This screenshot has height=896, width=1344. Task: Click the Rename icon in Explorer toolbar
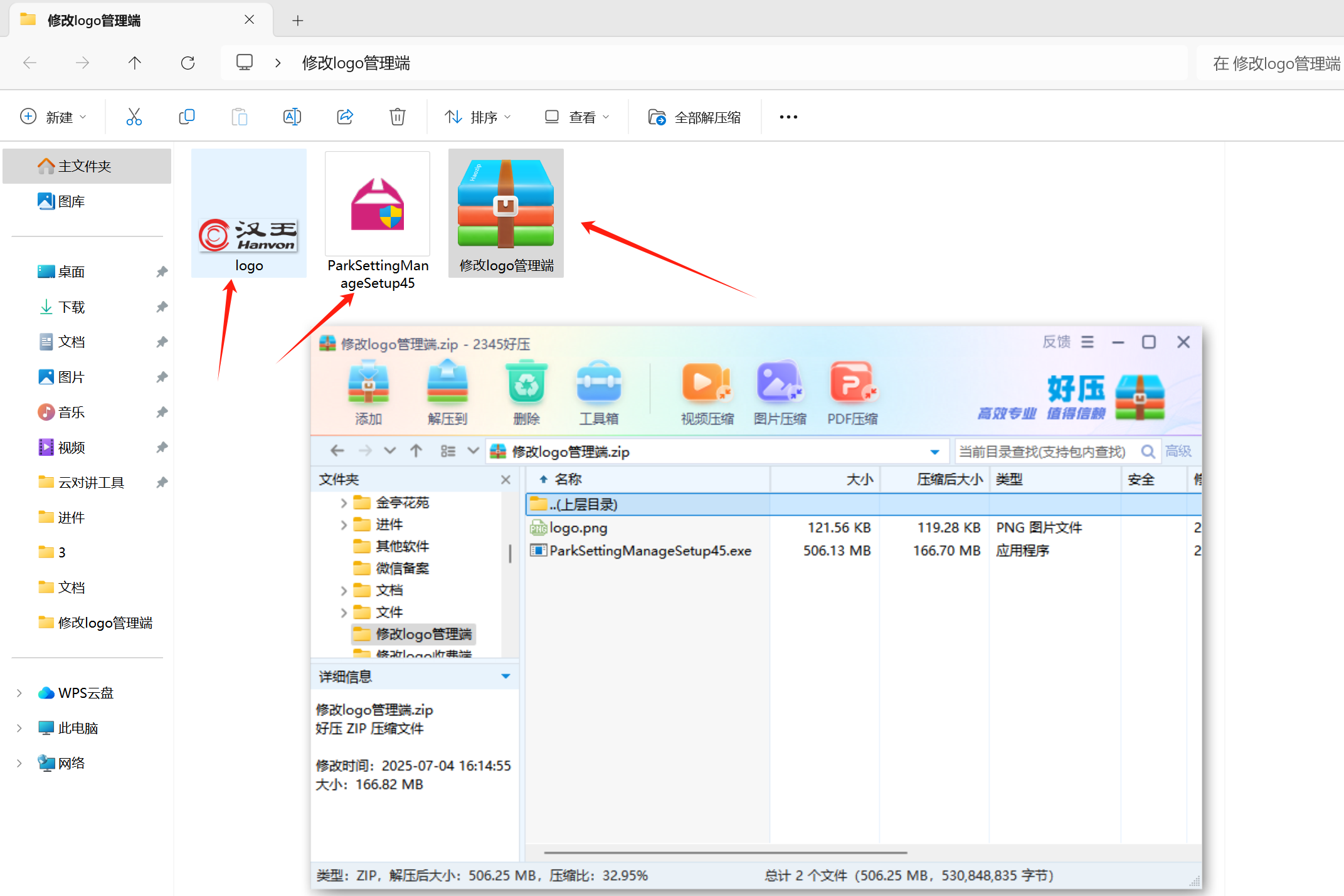tap(292, 117)
